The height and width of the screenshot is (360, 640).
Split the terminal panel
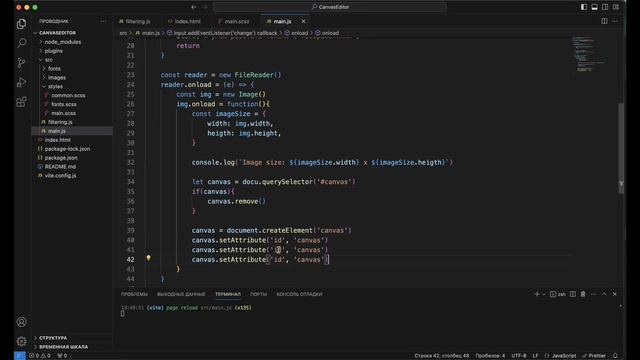[573, 294]
